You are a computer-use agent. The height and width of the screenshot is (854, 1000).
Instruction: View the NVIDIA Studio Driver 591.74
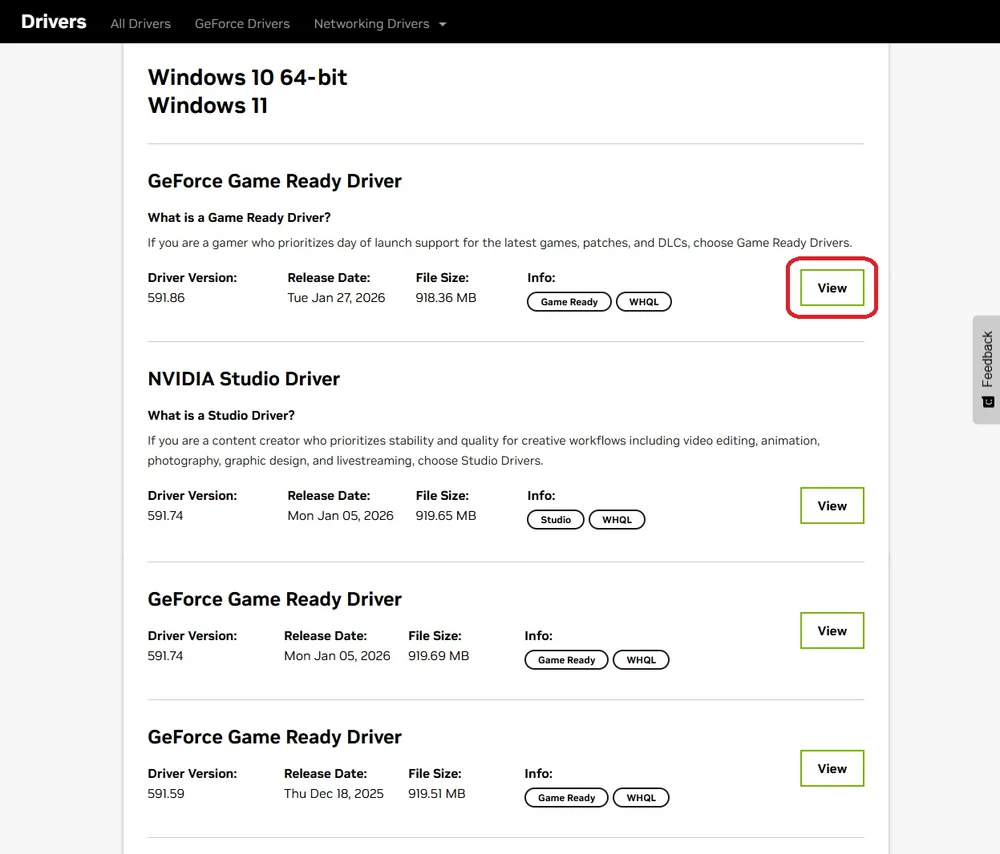point(831,505)
